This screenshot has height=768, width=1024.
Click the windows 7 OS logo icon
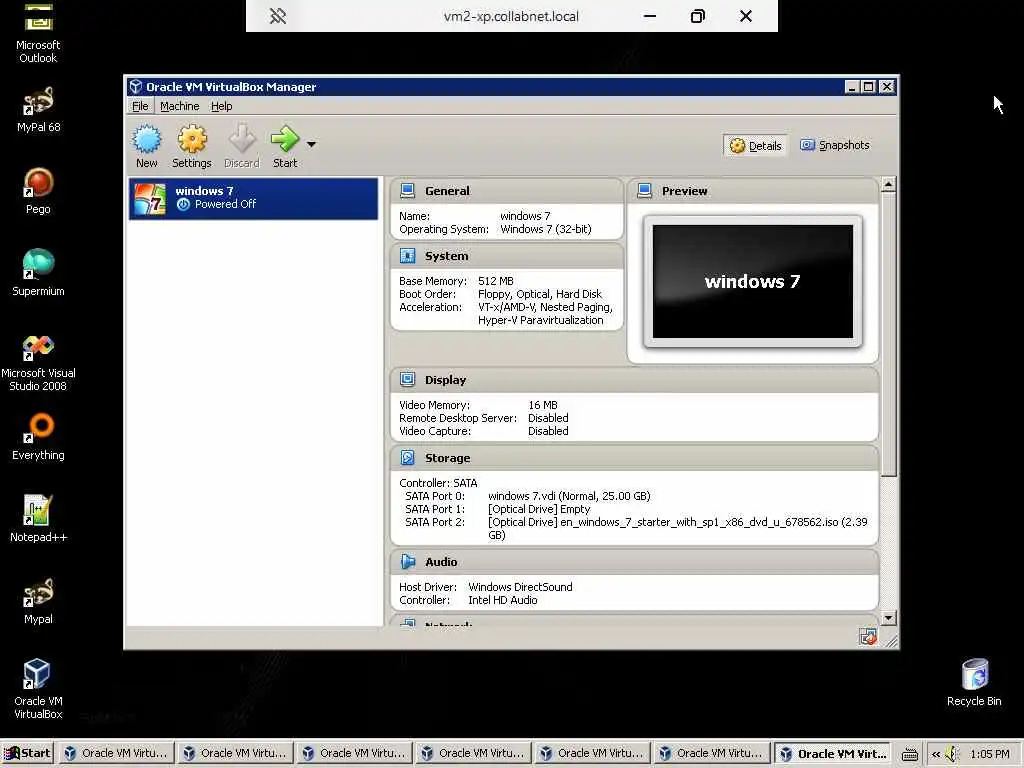[150, 199]
